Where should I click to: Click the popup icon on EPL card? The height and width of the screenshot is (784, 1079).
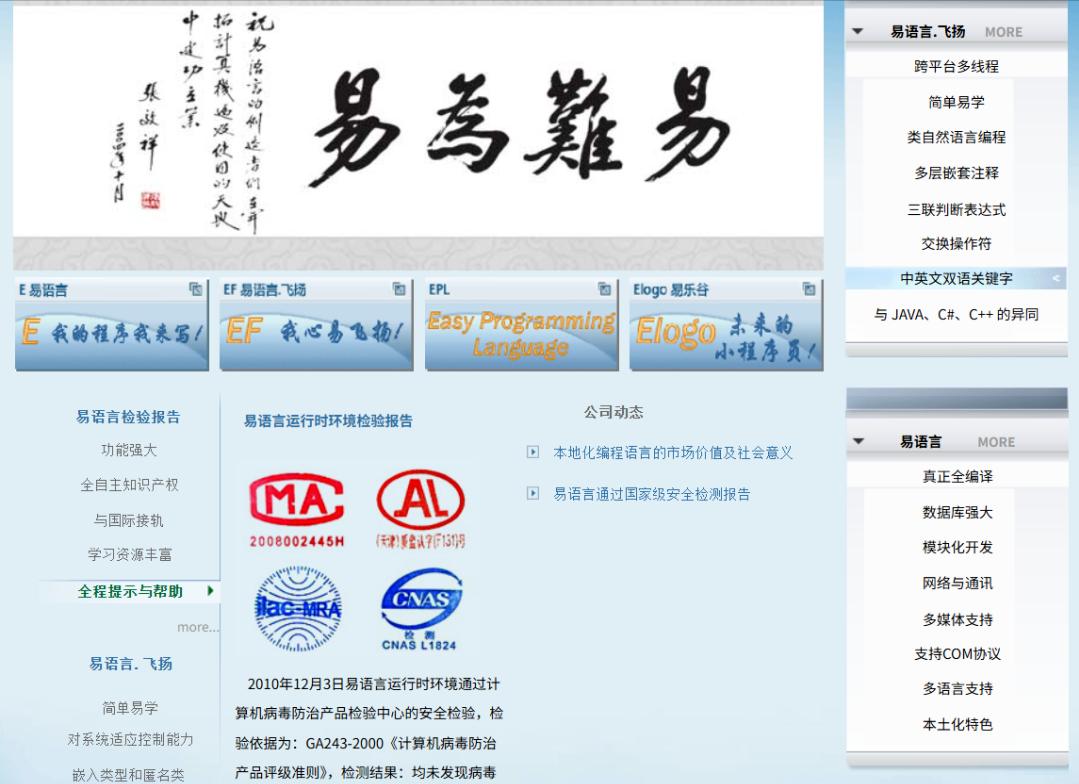coord(604,289)
